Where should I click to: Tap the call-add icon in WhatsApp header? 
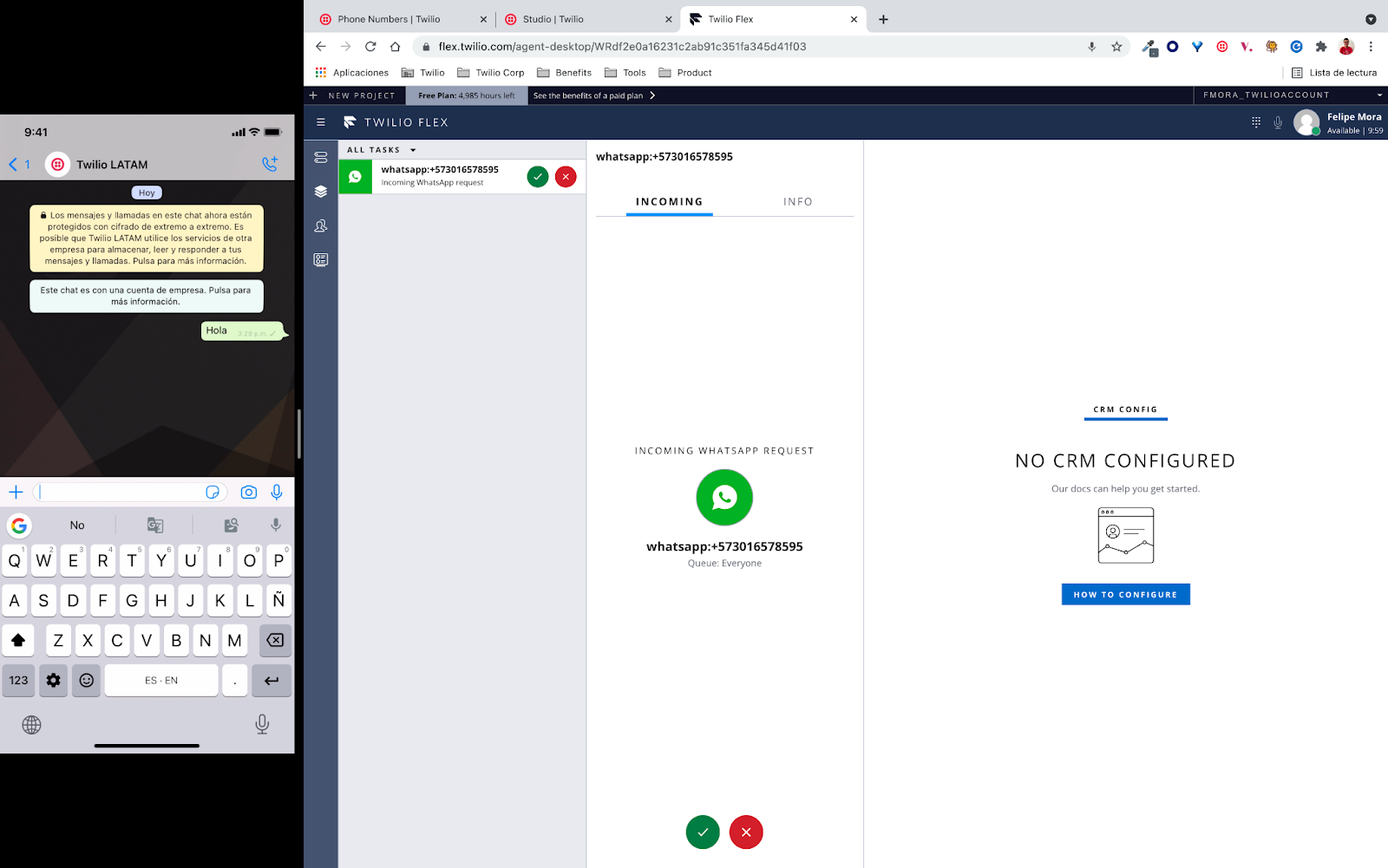[270, 164]
